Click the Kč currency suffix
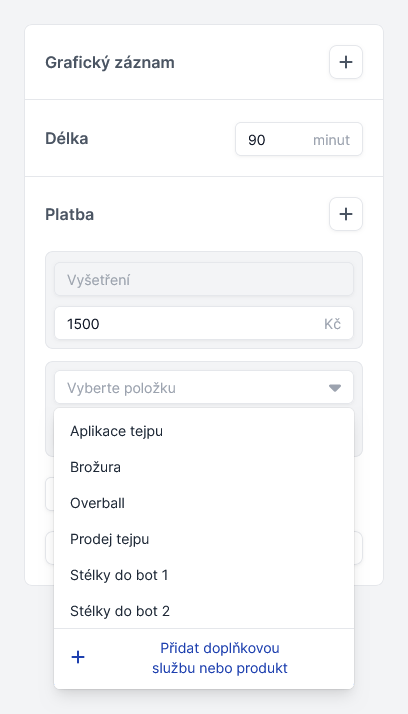This screenshot has height=714, width=408. [332, 324]
